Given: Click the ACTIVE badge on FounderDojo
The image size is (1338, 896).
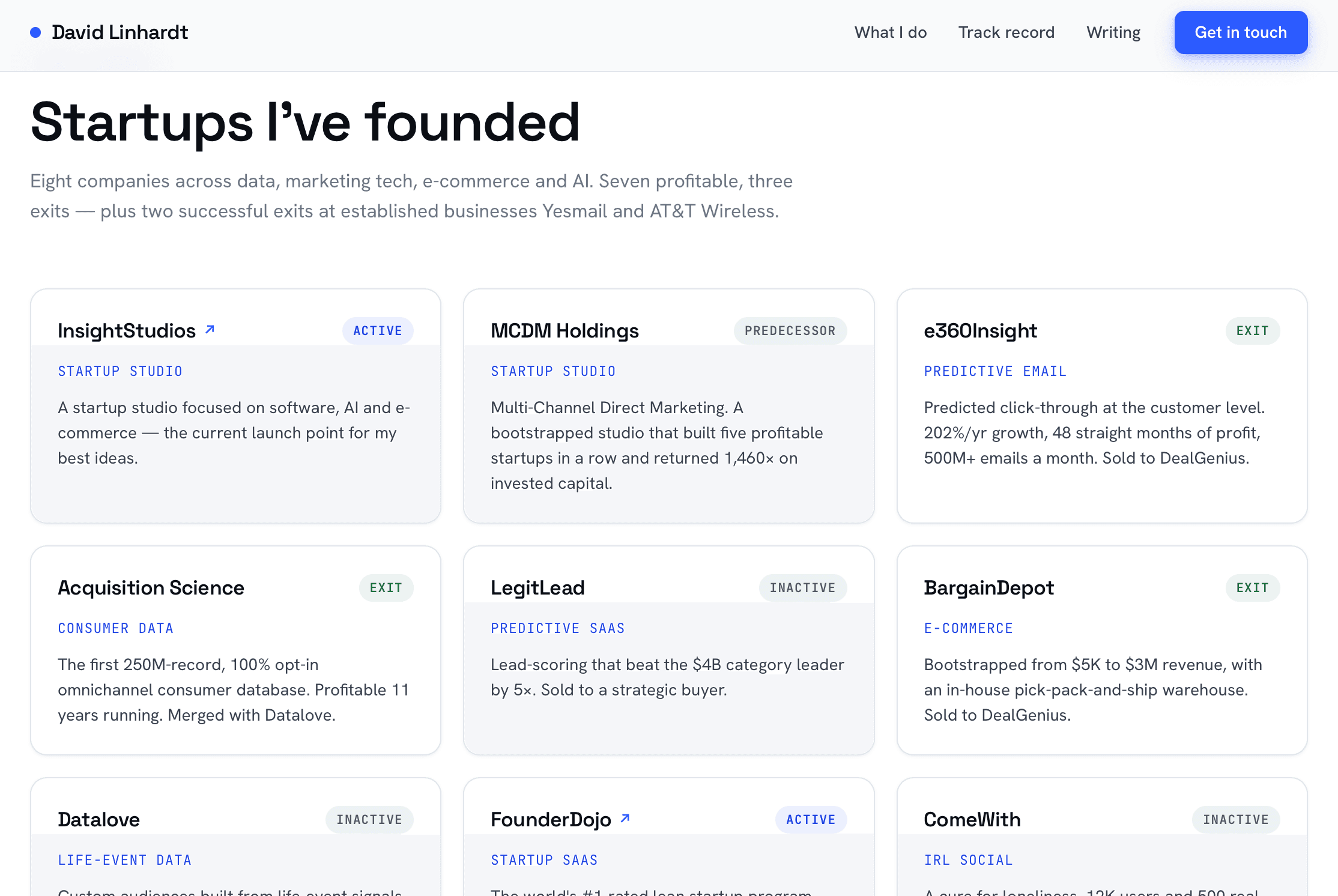Looking at the screenshot, I should click(811, 820).
